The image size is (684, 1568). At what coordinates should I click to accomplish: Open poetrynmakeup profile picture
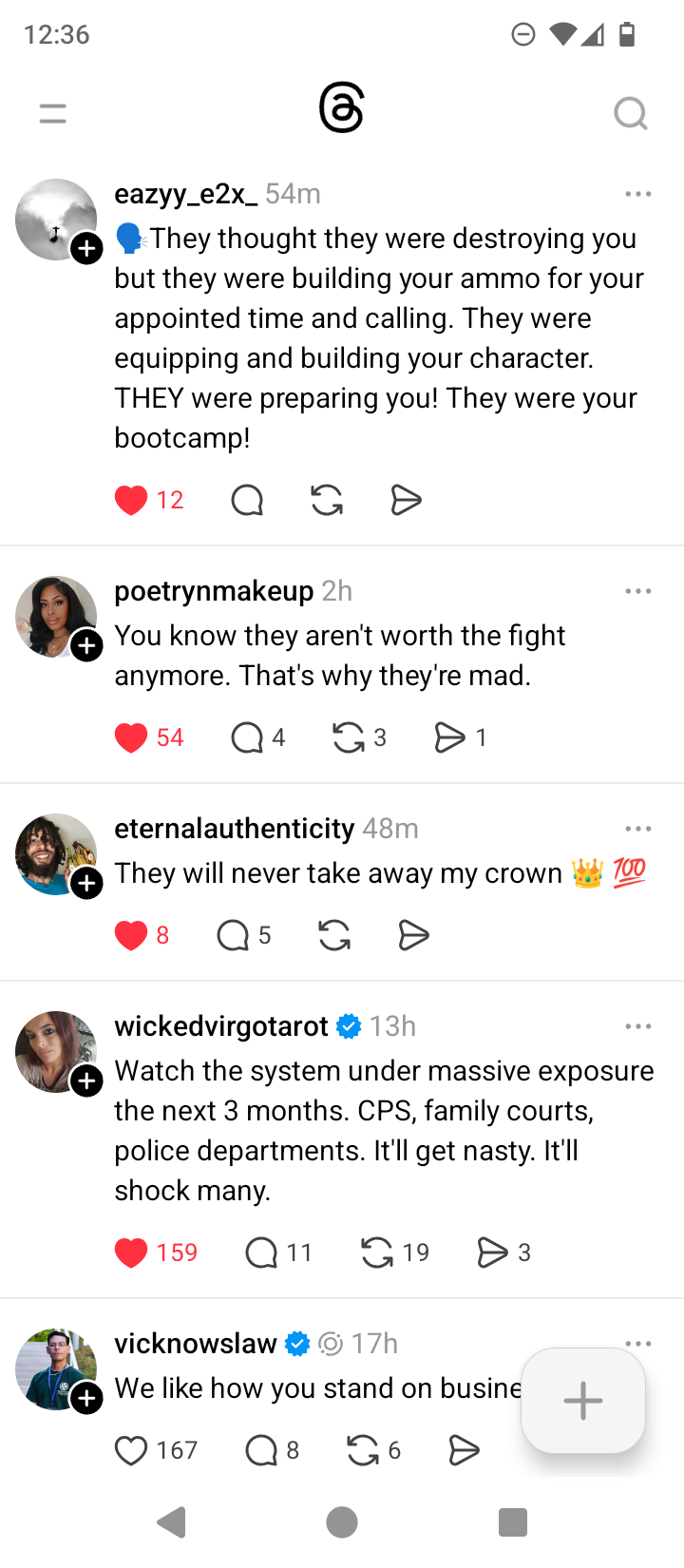tap(53, 614)
